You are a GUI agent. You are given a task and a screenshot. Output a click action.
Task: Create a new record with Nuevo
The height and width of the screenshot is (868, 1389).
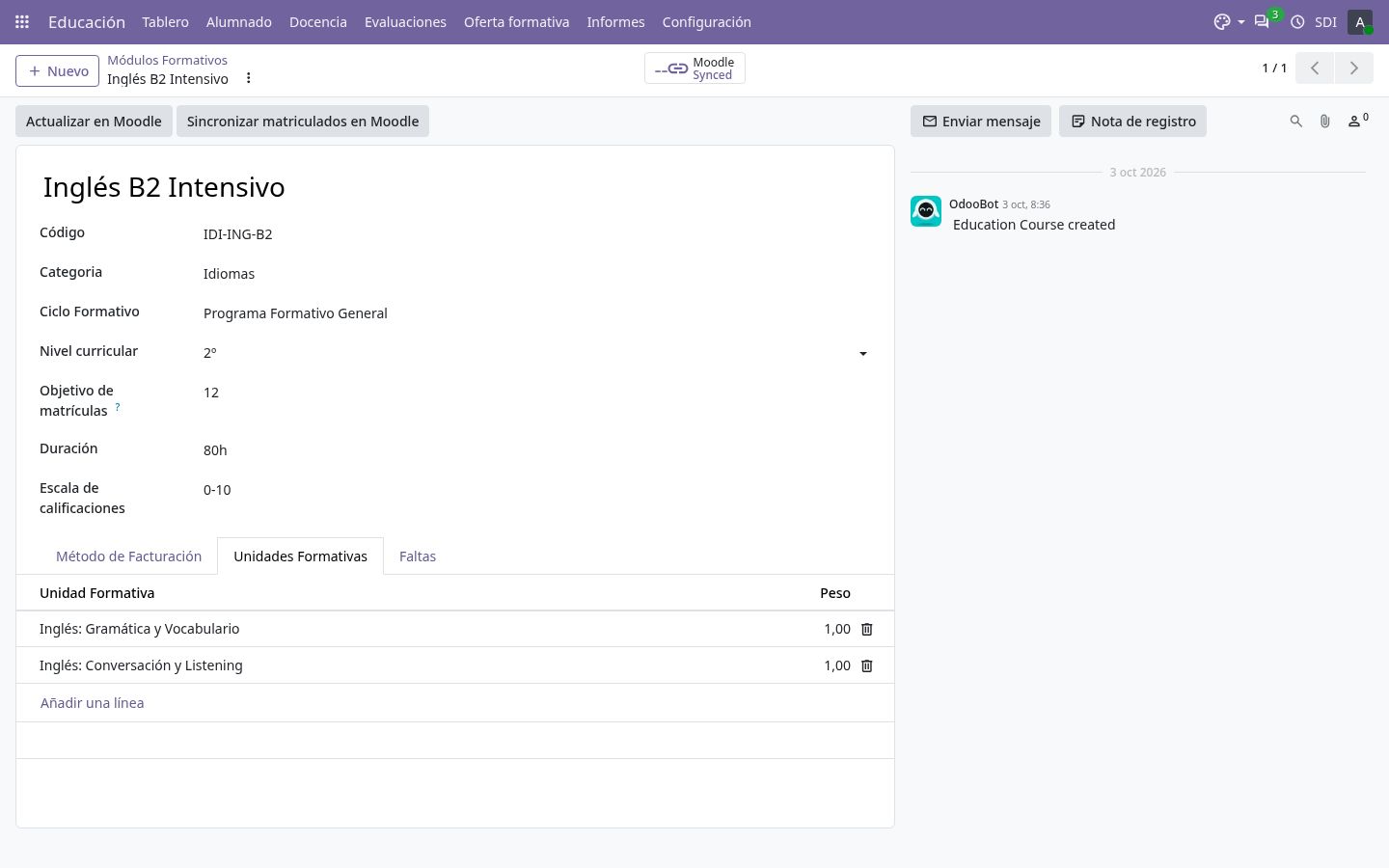pyautogui.click(x=57, y=70)
